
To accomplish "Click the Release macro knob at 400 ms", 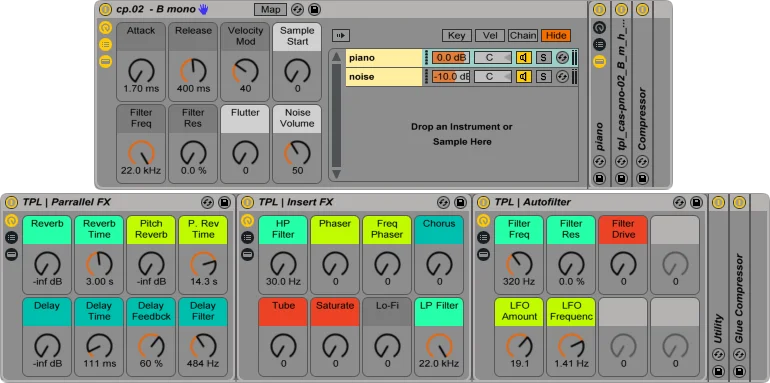I will coord(193,71).
